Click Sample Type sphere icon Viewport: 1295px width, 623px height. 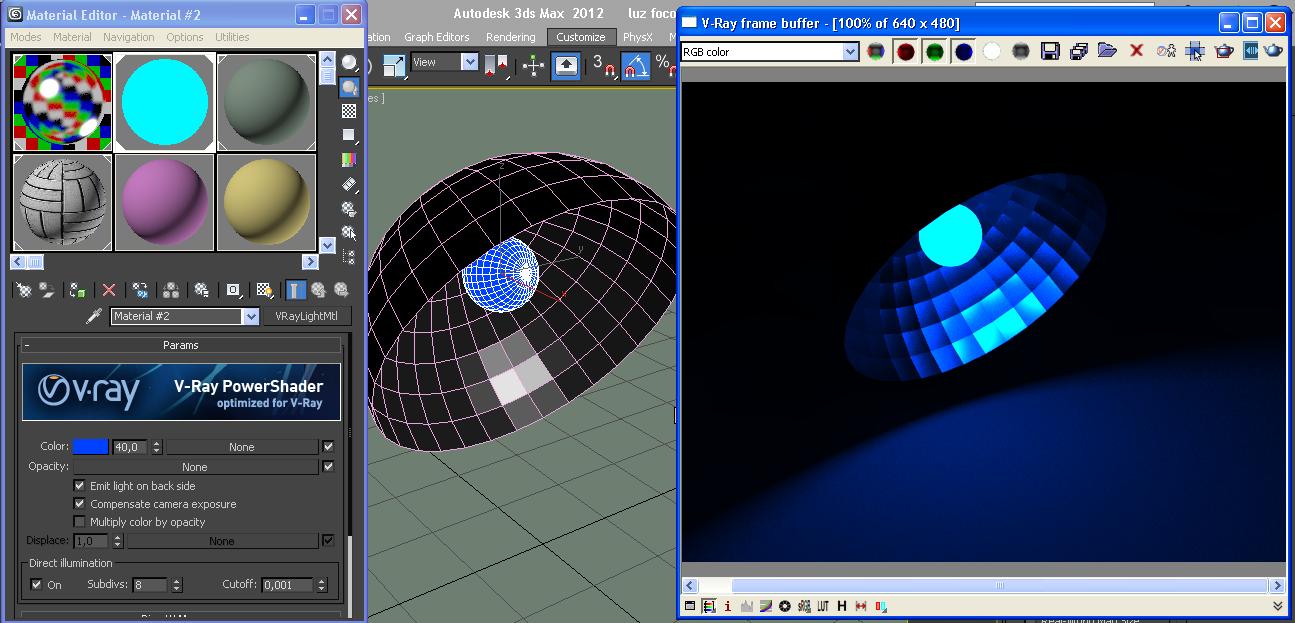point(349,63)
